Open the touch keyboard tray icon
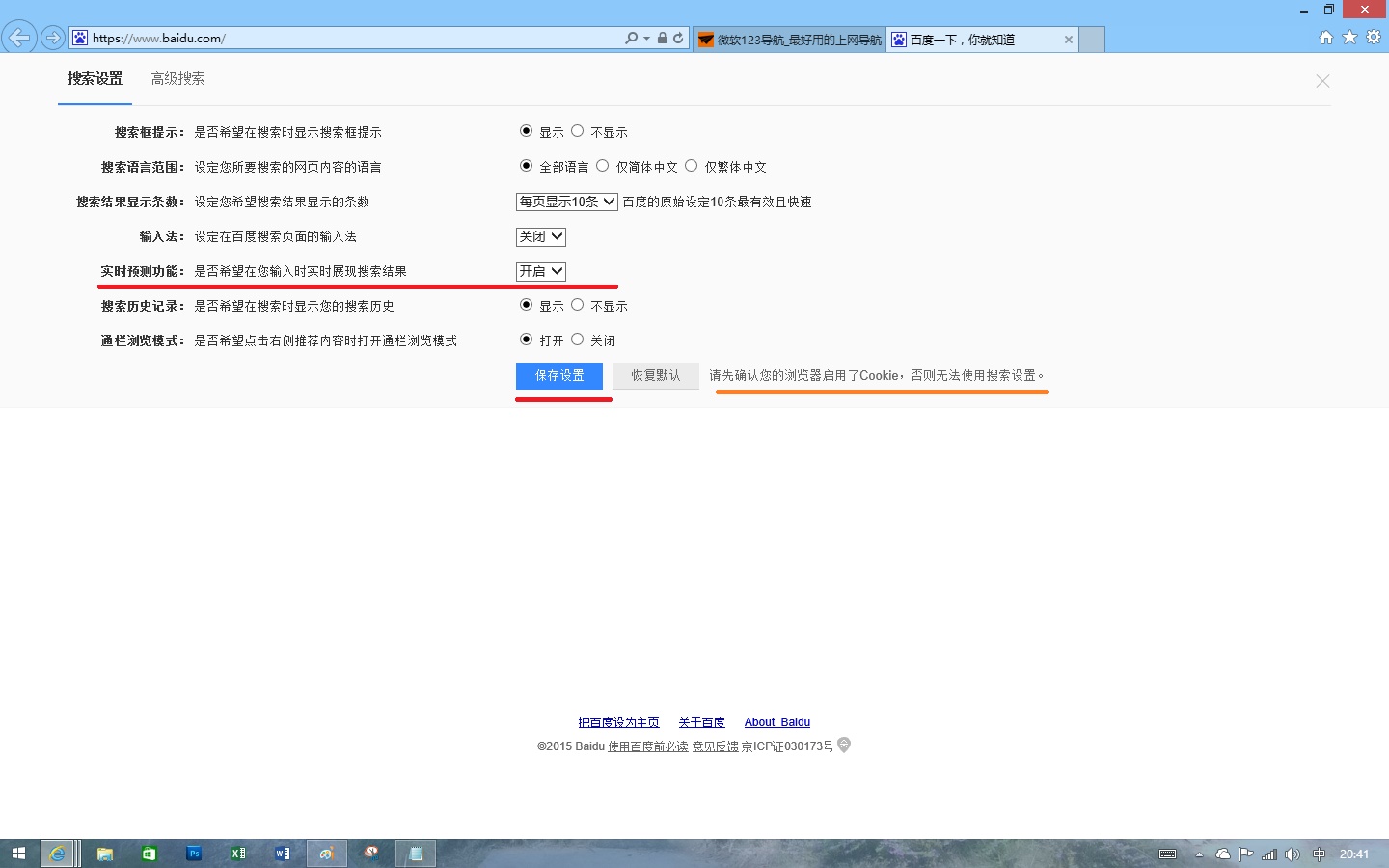Screen dimensions: 1389x868 tap(1167, 854)
